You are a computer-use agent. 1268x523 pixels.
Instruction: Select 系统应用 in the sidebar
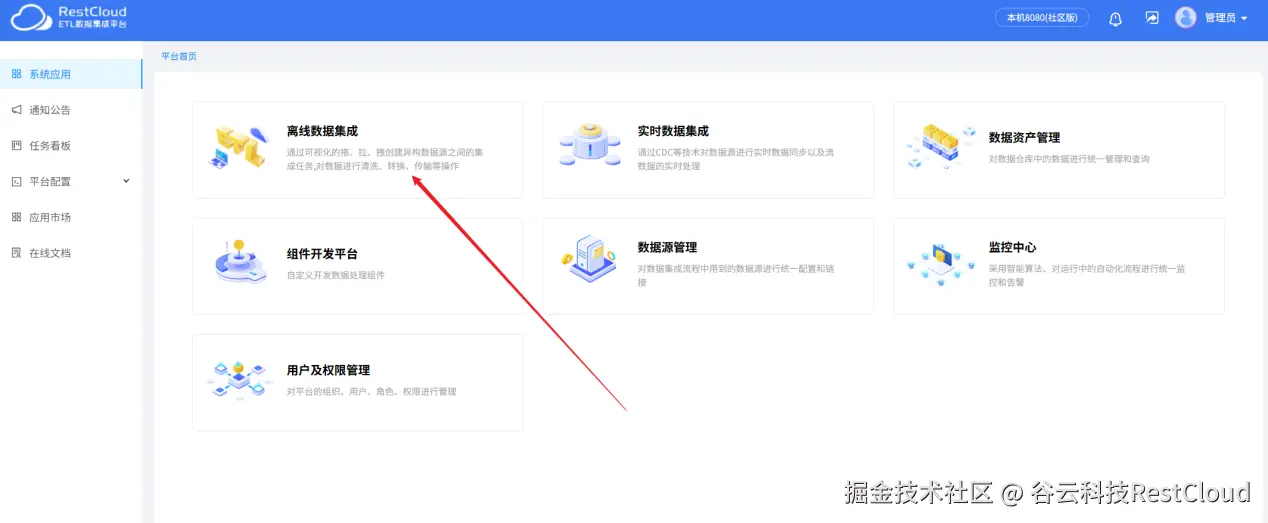[71, 74]
